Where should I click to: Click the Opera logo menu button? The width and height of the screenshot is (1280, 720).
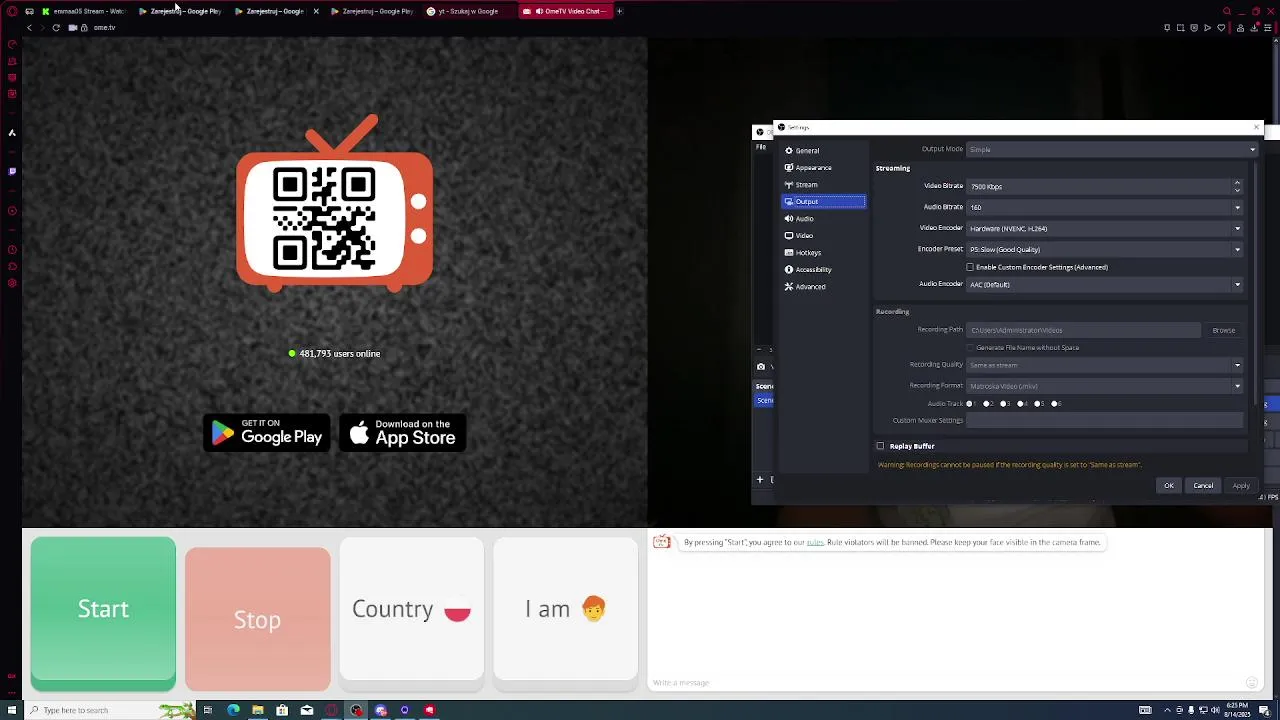12,11
